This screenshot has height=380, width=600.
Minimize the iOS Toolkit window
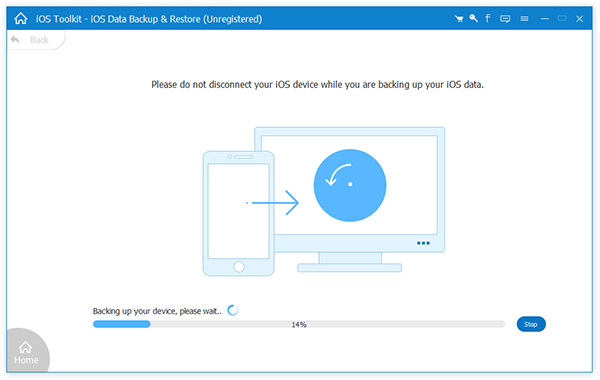click(x=545, y=18)
